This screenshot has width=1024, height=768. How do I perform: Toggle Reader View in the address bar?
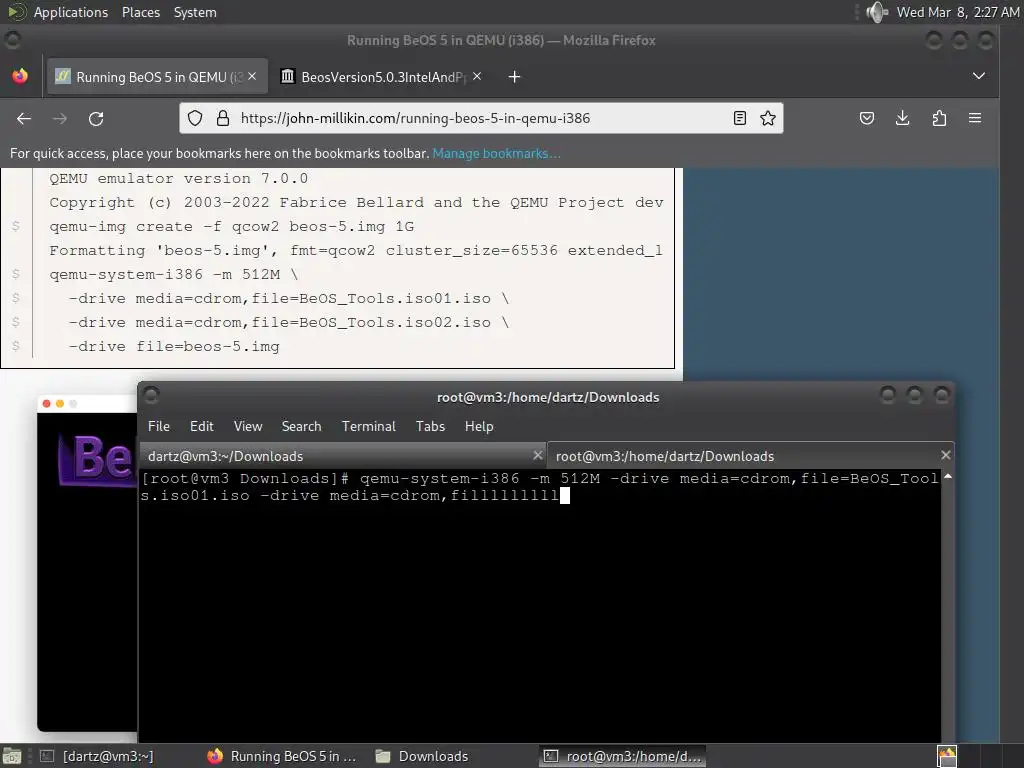click(739, 118)
